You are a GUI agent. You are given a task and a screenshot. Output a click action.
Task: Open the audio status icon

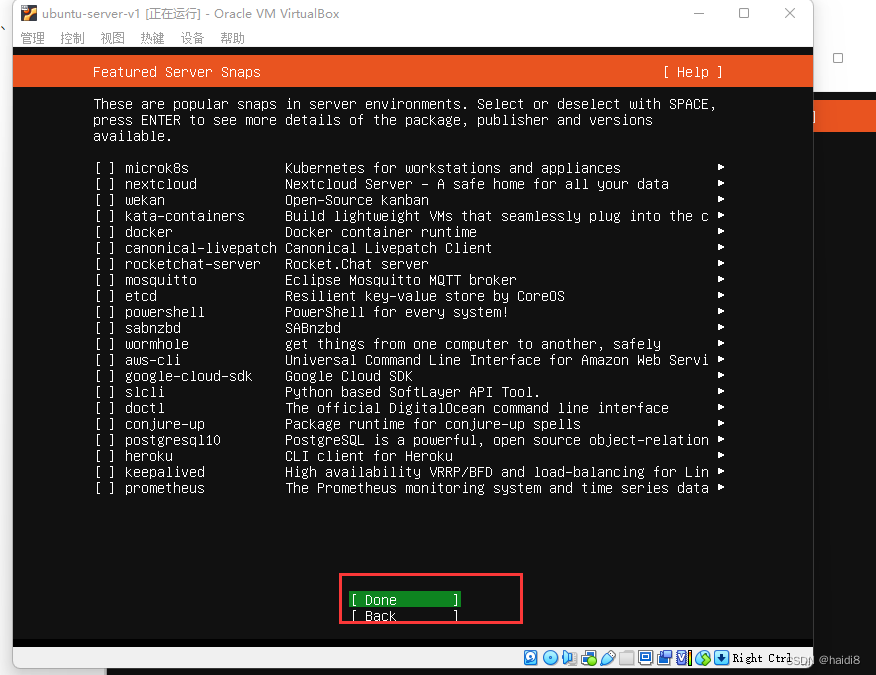coord(569,658)
